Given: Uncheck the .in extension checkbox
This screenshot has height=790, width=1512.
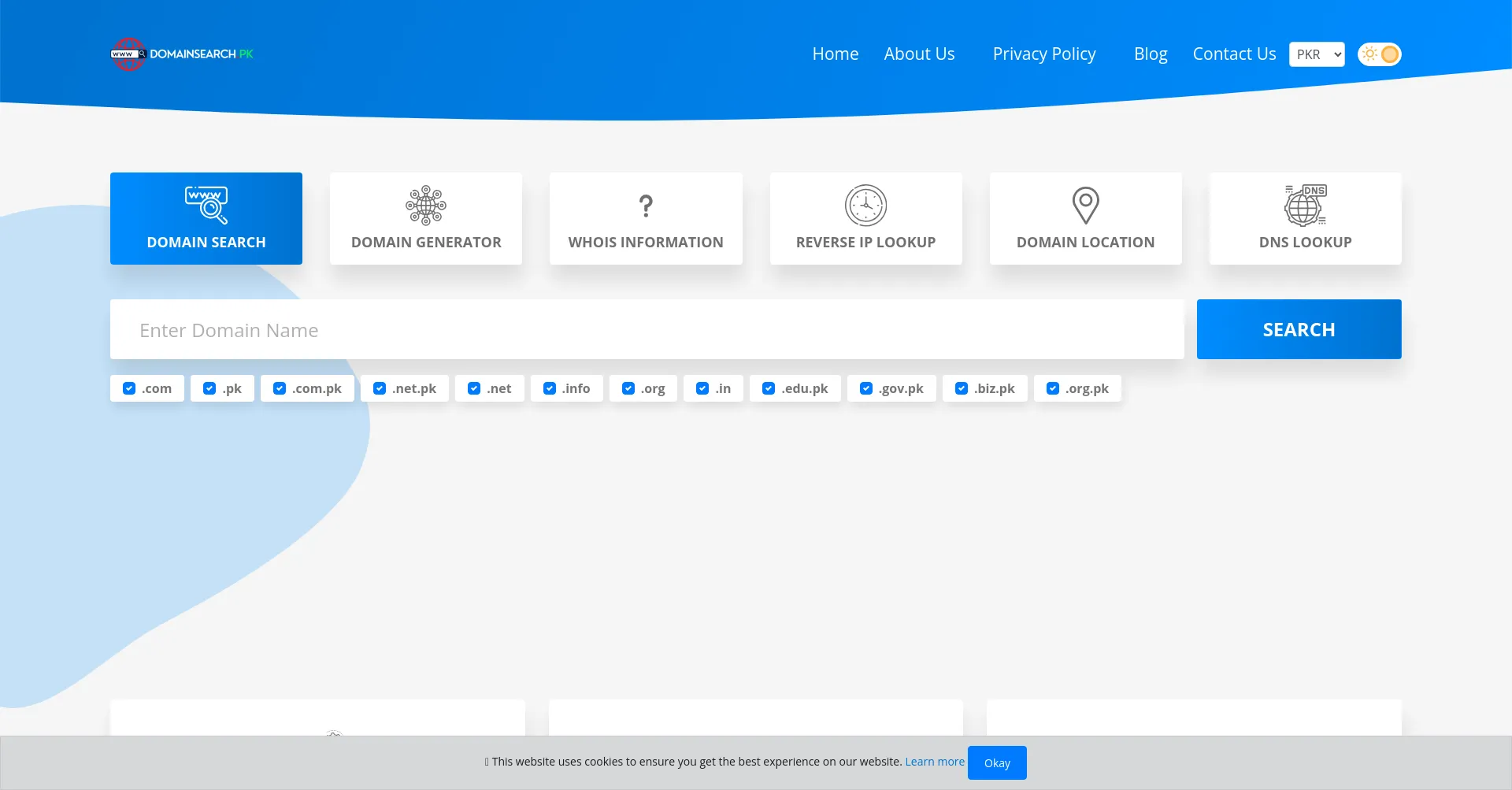Looking at the screenshot, I should 702,388.
